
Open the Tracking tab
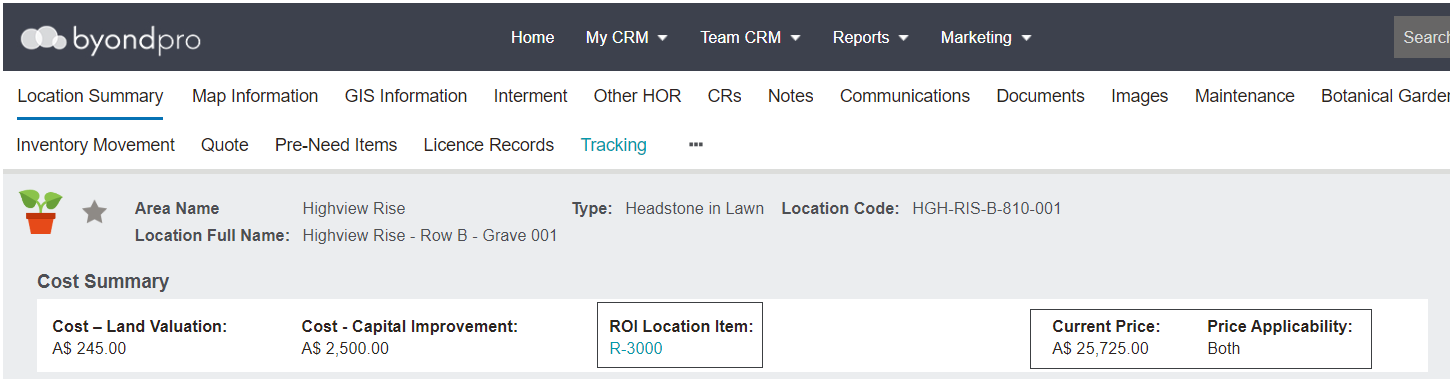614,145
